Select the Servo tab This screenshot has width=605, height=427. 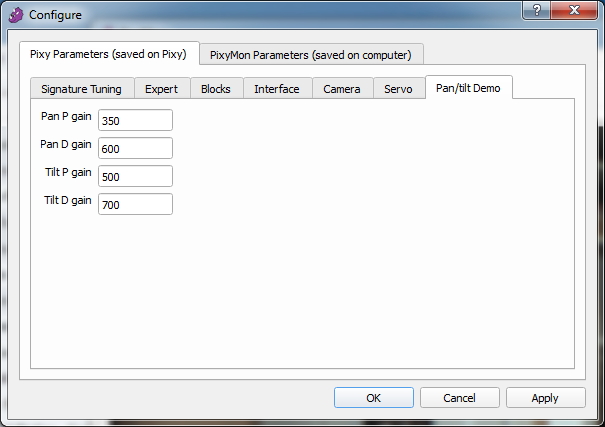398,89
